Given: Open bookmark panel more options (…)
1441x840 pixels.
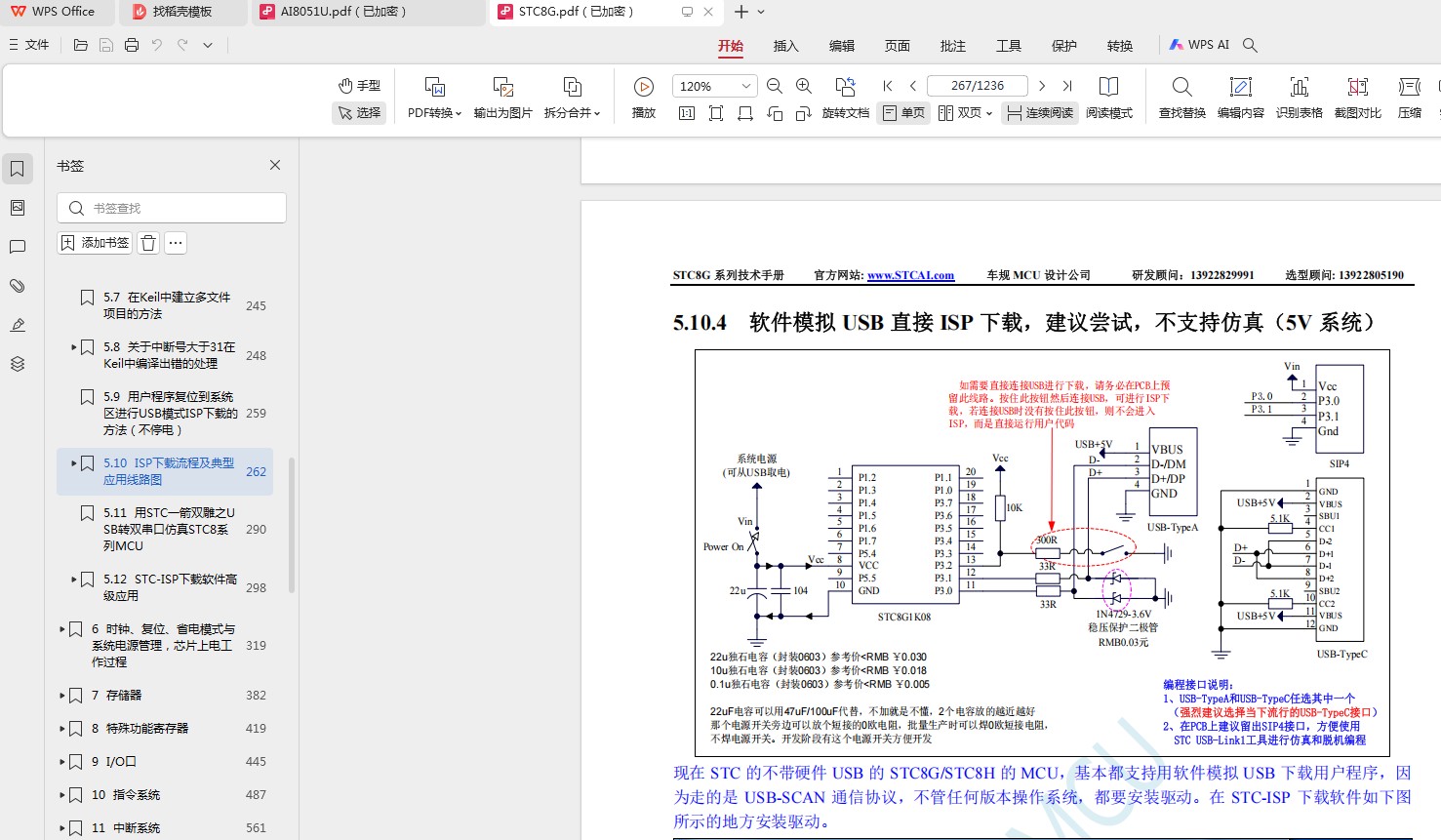Looking at the screenshot, I should tap(176, 243).
